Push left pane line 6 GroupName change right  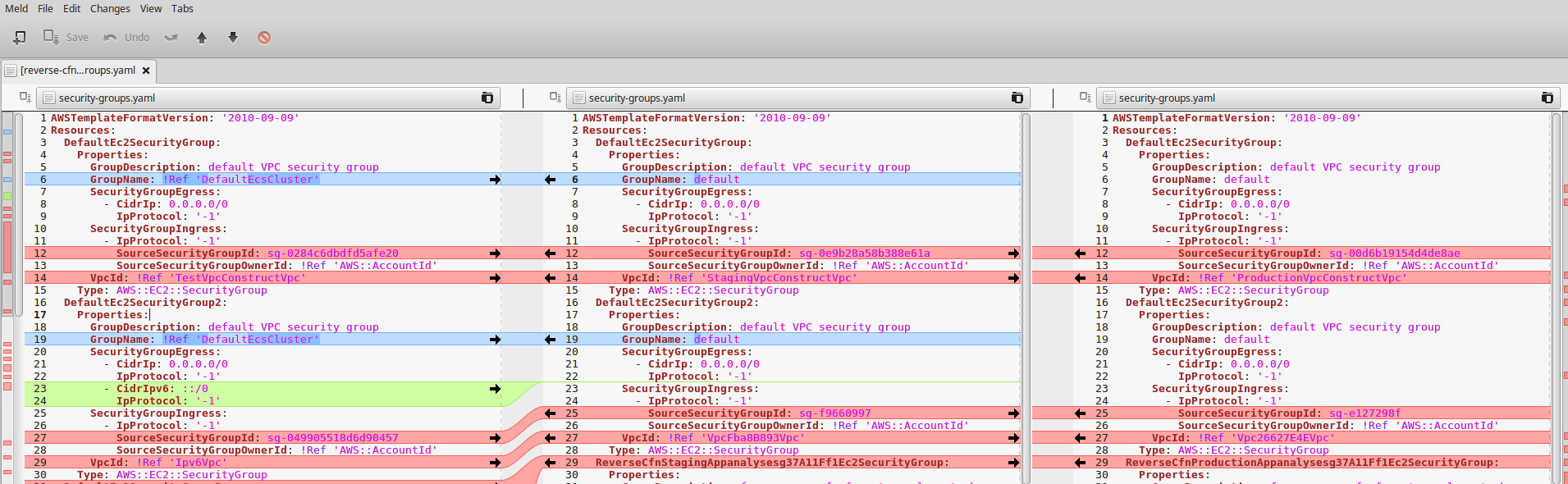coord(495,180)
